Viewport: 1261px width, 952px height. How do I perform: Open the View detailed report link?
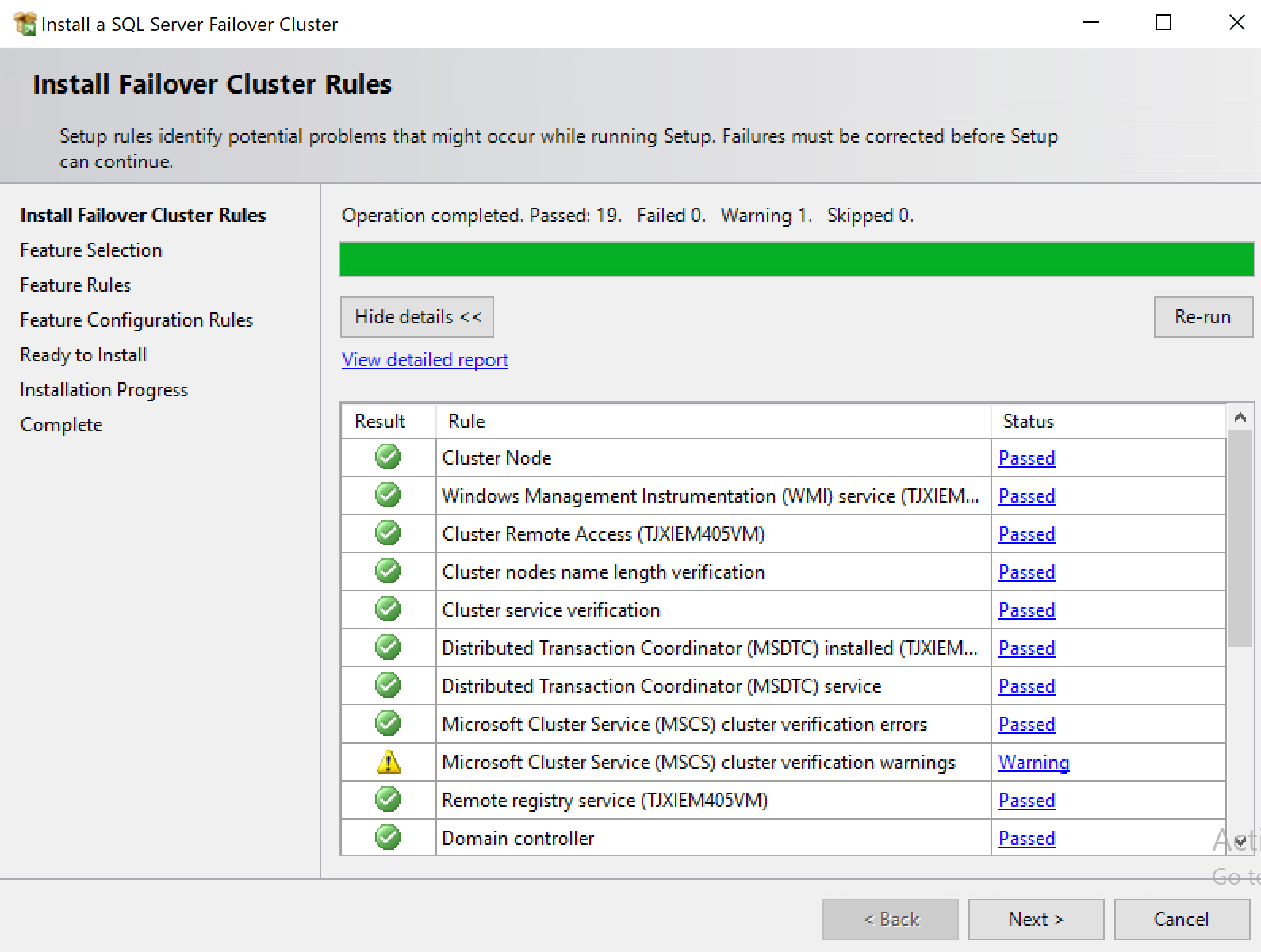pos(425,360)
